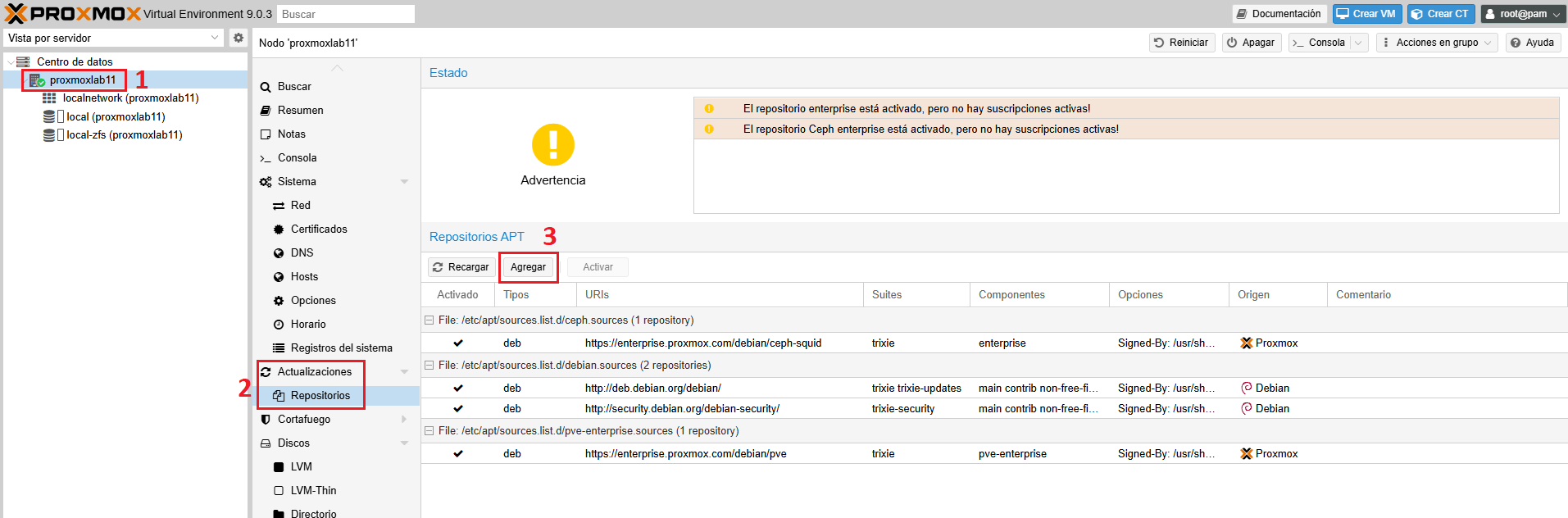Click the Horario clock icon
The width and height of the screenshot is (1568, 518).
click(x=279, y=325)
